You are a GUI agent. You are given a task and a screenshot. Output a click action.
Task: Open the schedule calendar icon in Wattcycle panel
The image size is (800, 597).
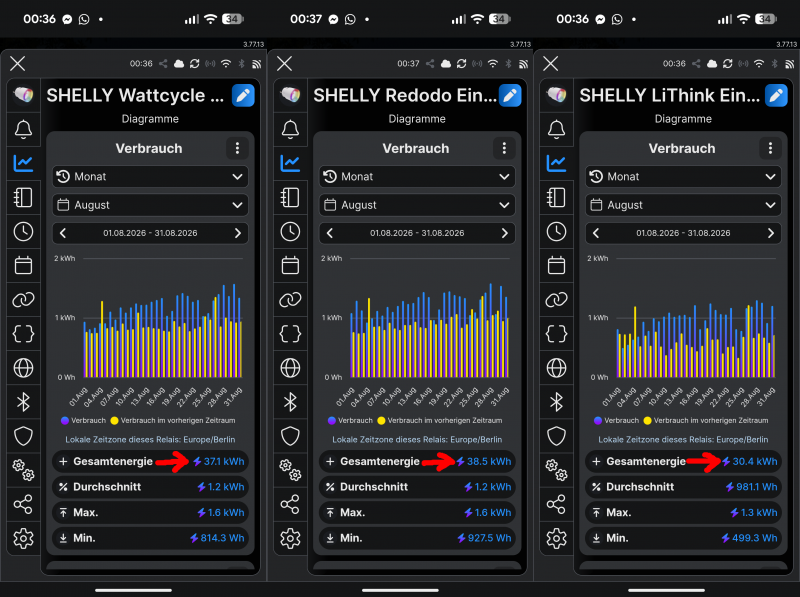(23, 265)
